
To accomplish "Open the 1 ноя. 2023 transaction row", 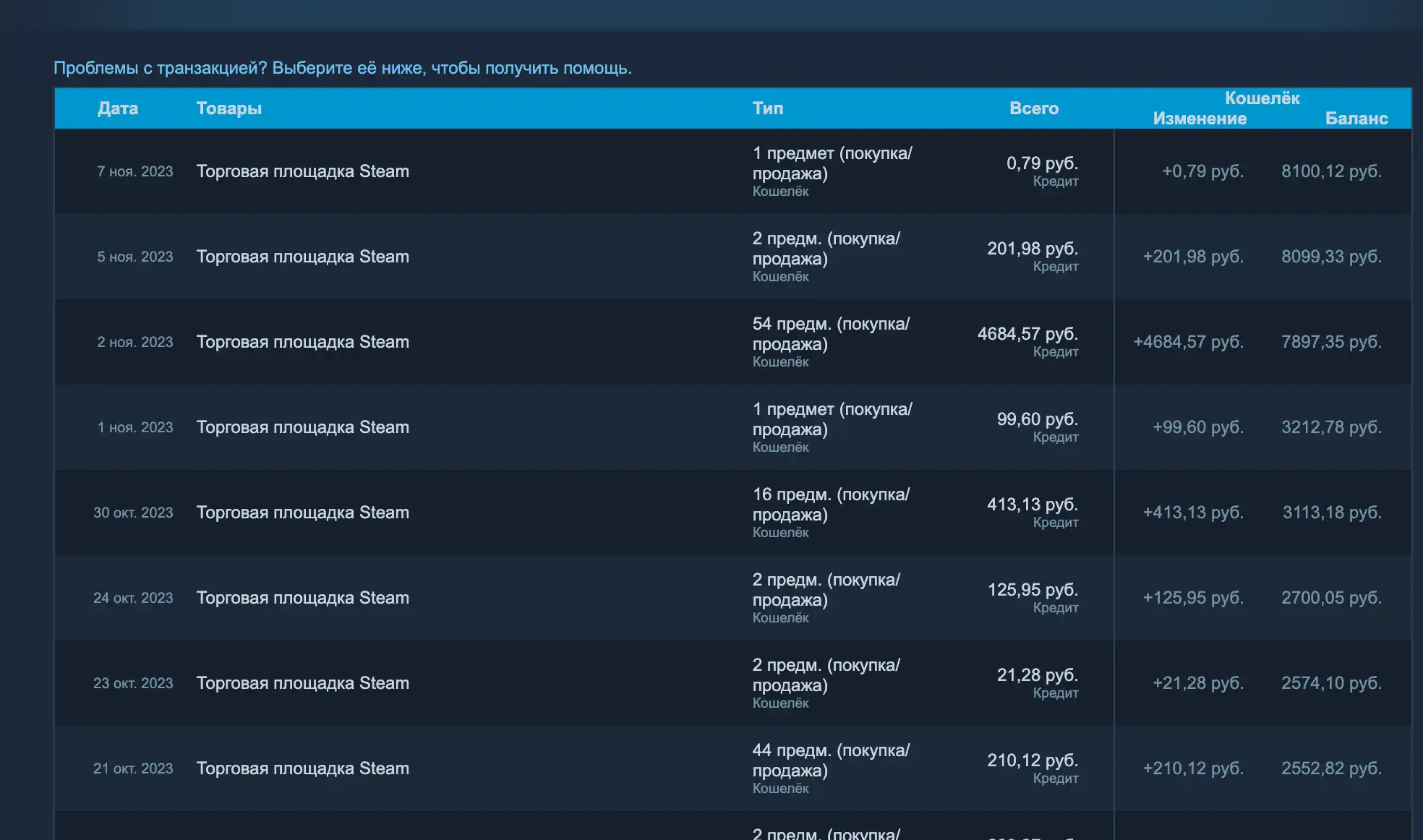I will [733, 427].
